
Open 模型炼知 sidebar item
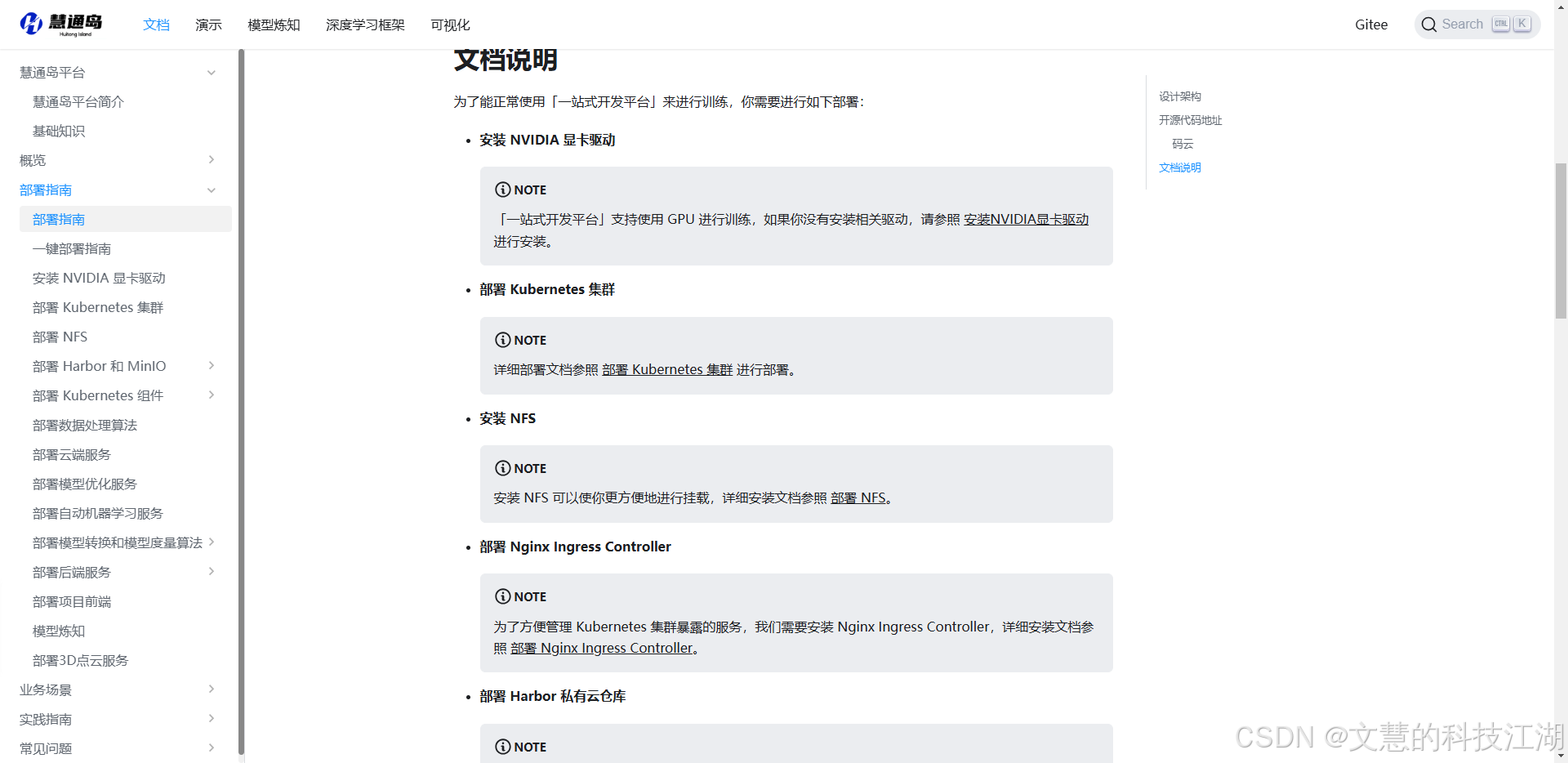[59, 631]
